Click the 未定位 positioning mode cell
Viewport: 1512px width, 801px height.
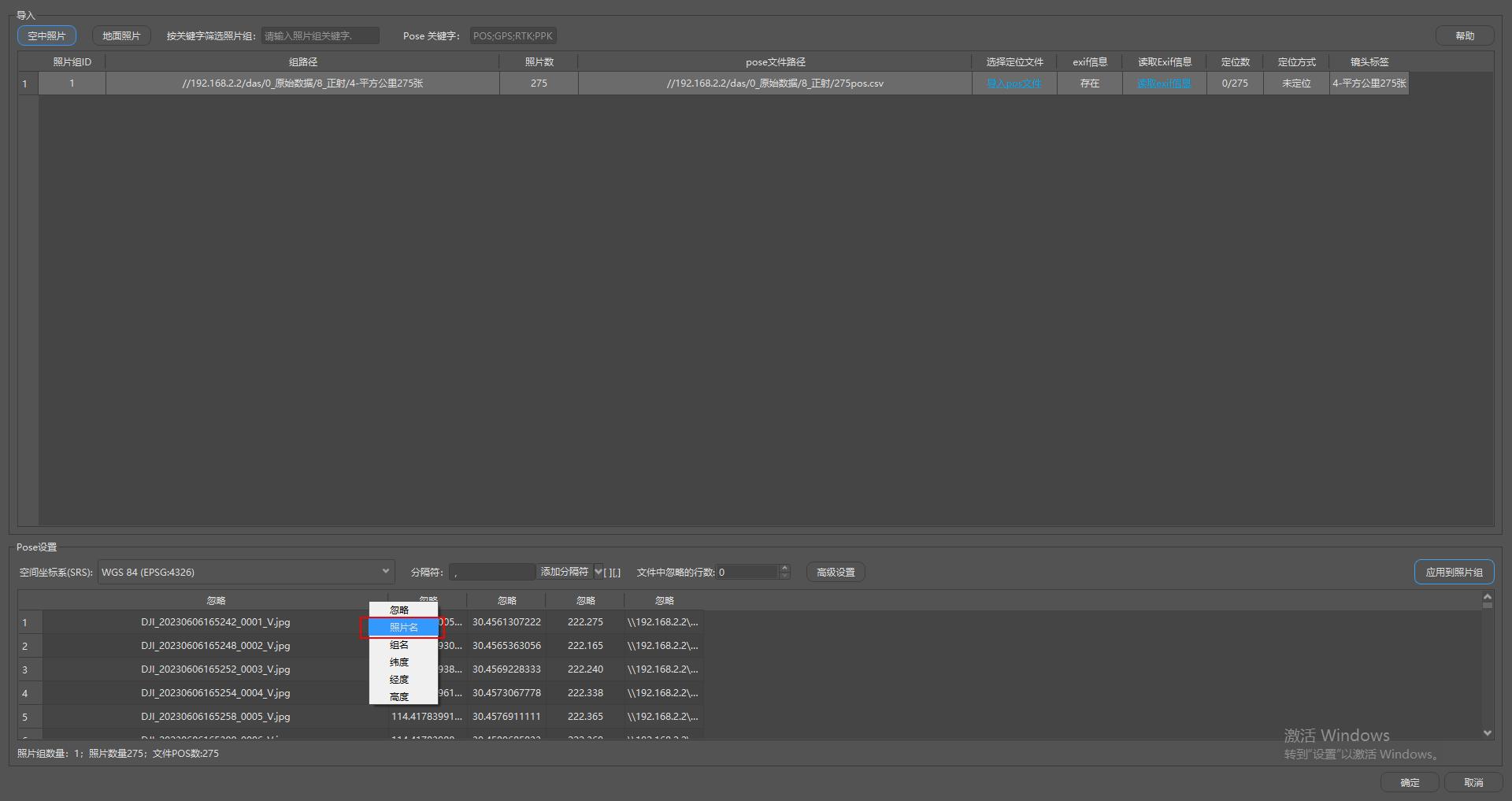coord(1296,83)
